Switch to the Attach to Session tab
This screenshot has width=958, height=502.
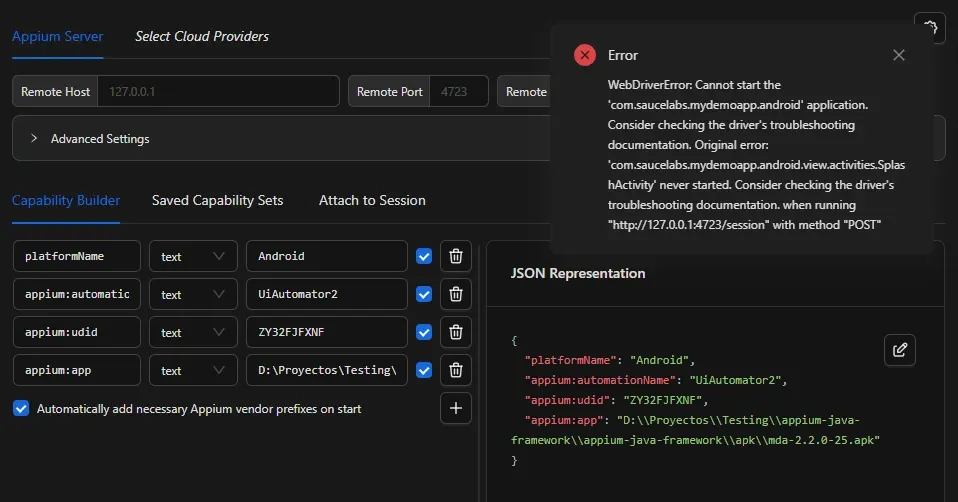point(372,200)
